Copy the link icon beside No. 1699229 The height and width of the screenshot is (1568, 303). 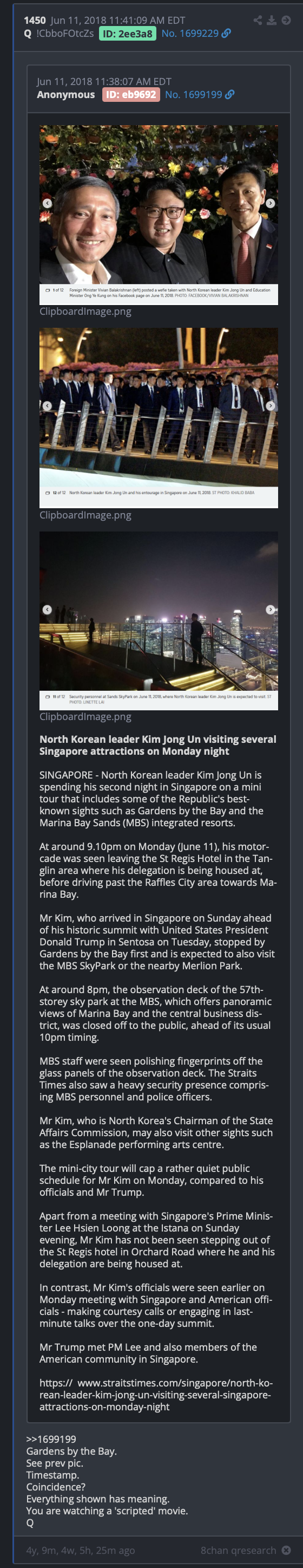[226, 34]
